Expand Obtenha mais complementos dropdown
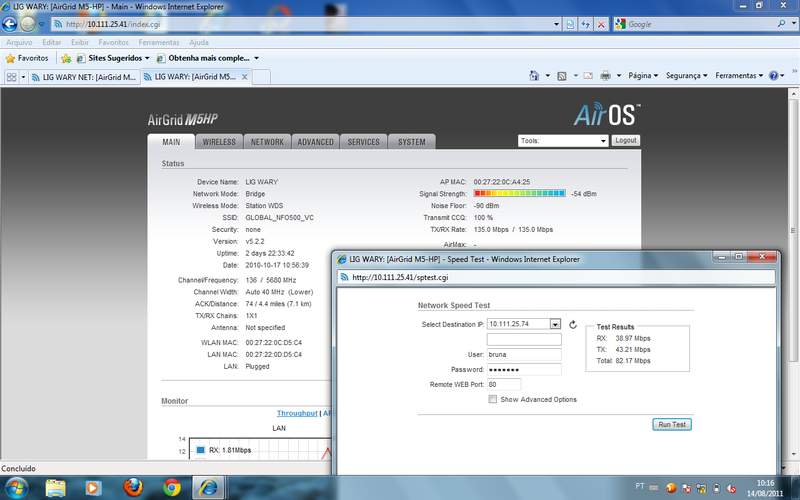 click(256, 58)
